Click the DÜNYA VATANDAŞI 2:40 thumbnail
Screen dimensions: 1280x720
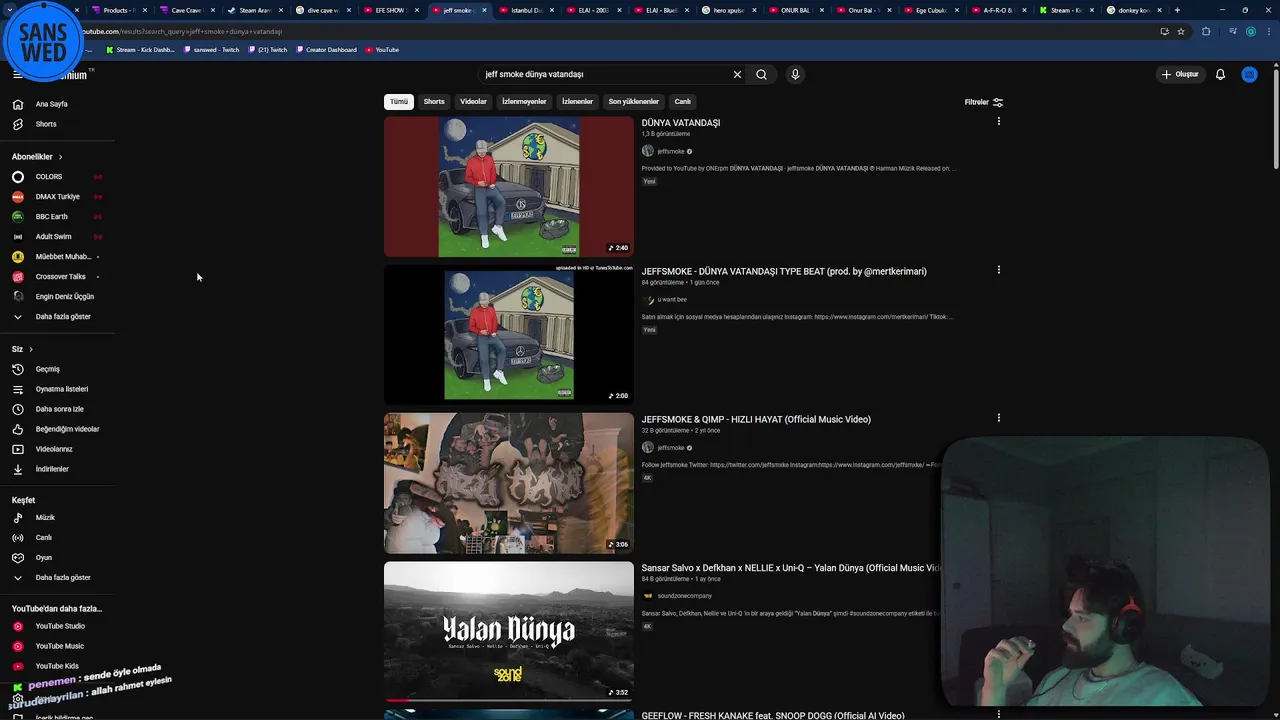pos(509,187)
